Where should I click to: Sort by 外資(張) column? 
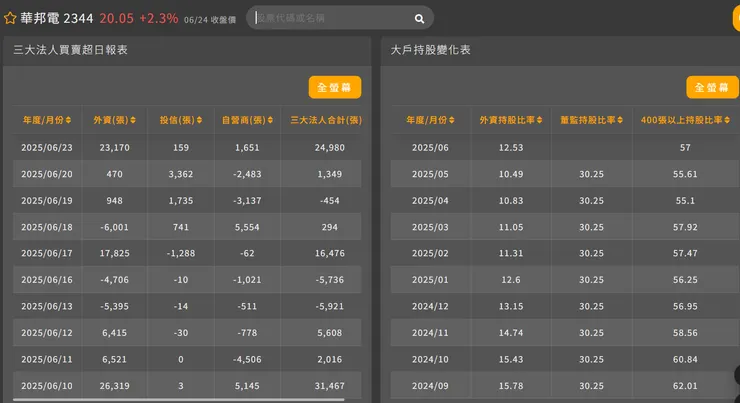114,120
